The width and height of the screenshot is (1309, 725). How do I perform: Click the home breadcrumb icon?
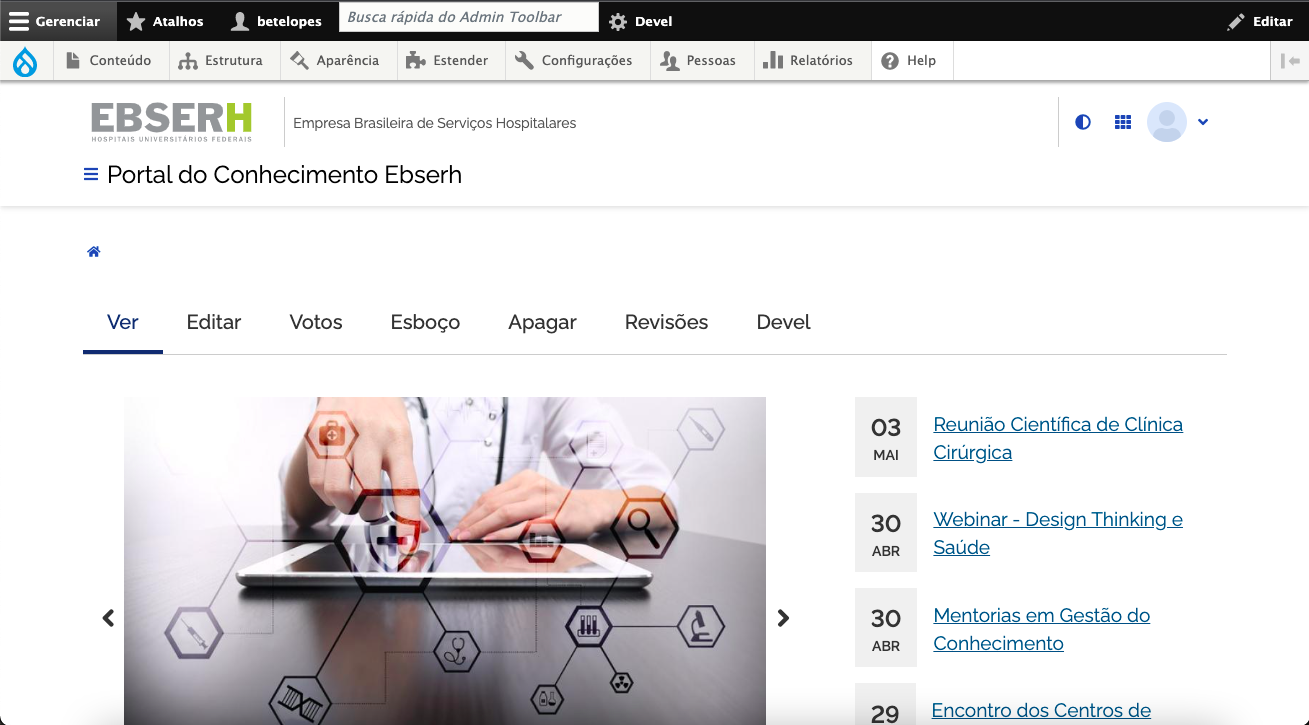coord(94,252)
